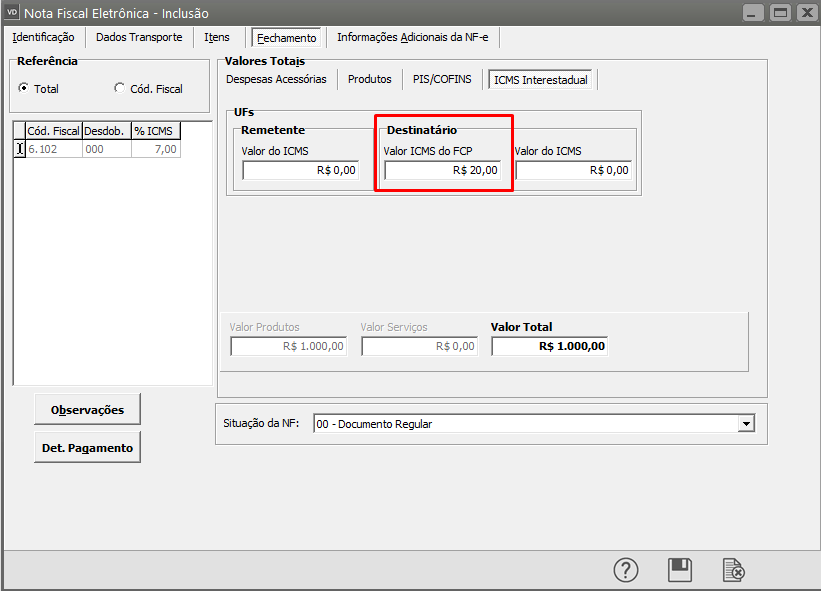
Task: Expand the Situação da NF dropdown
Action: (x=745, y=424)
